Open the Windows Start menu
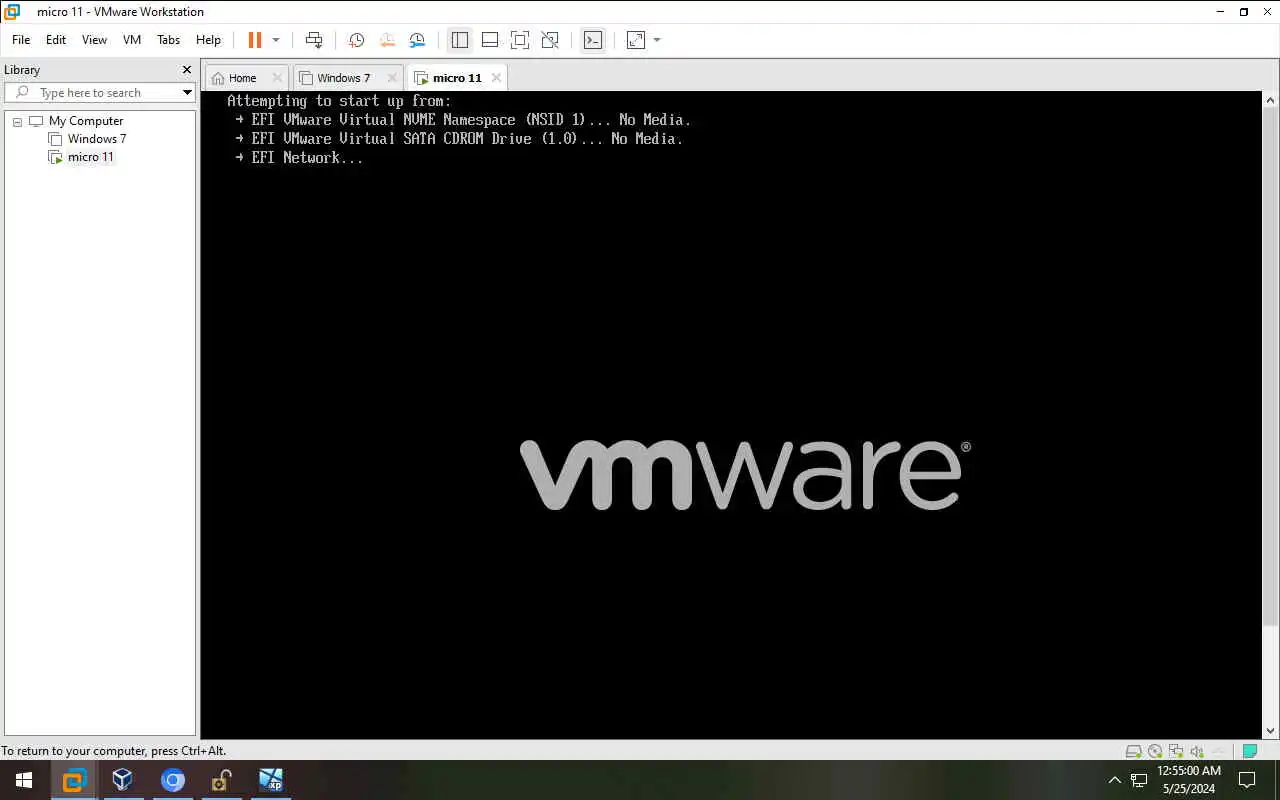The image size is (1280, 800). tap(24, 780)
